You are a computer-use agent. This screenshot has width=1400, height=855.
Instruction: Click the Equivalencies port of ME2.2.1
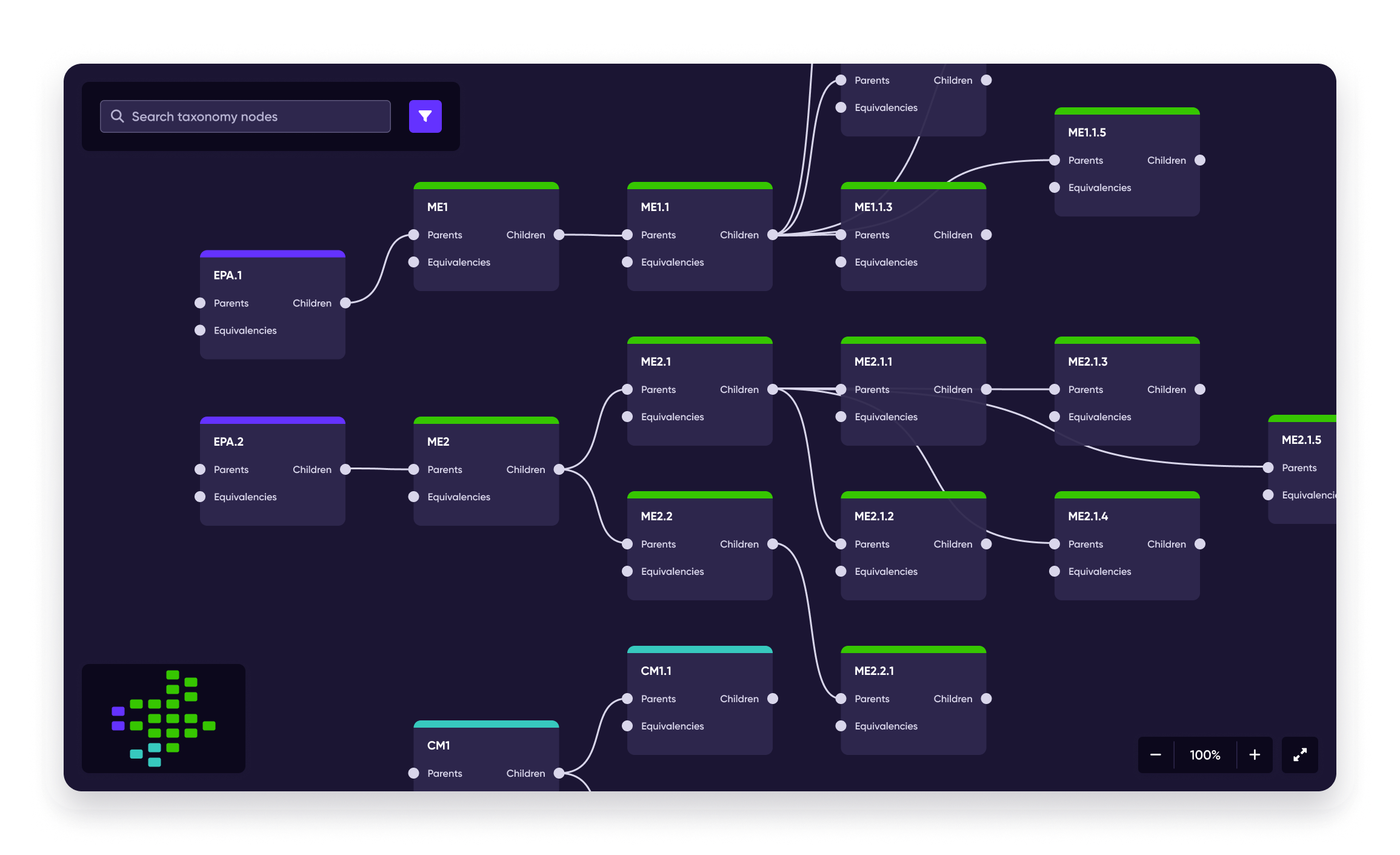point(841,726)
